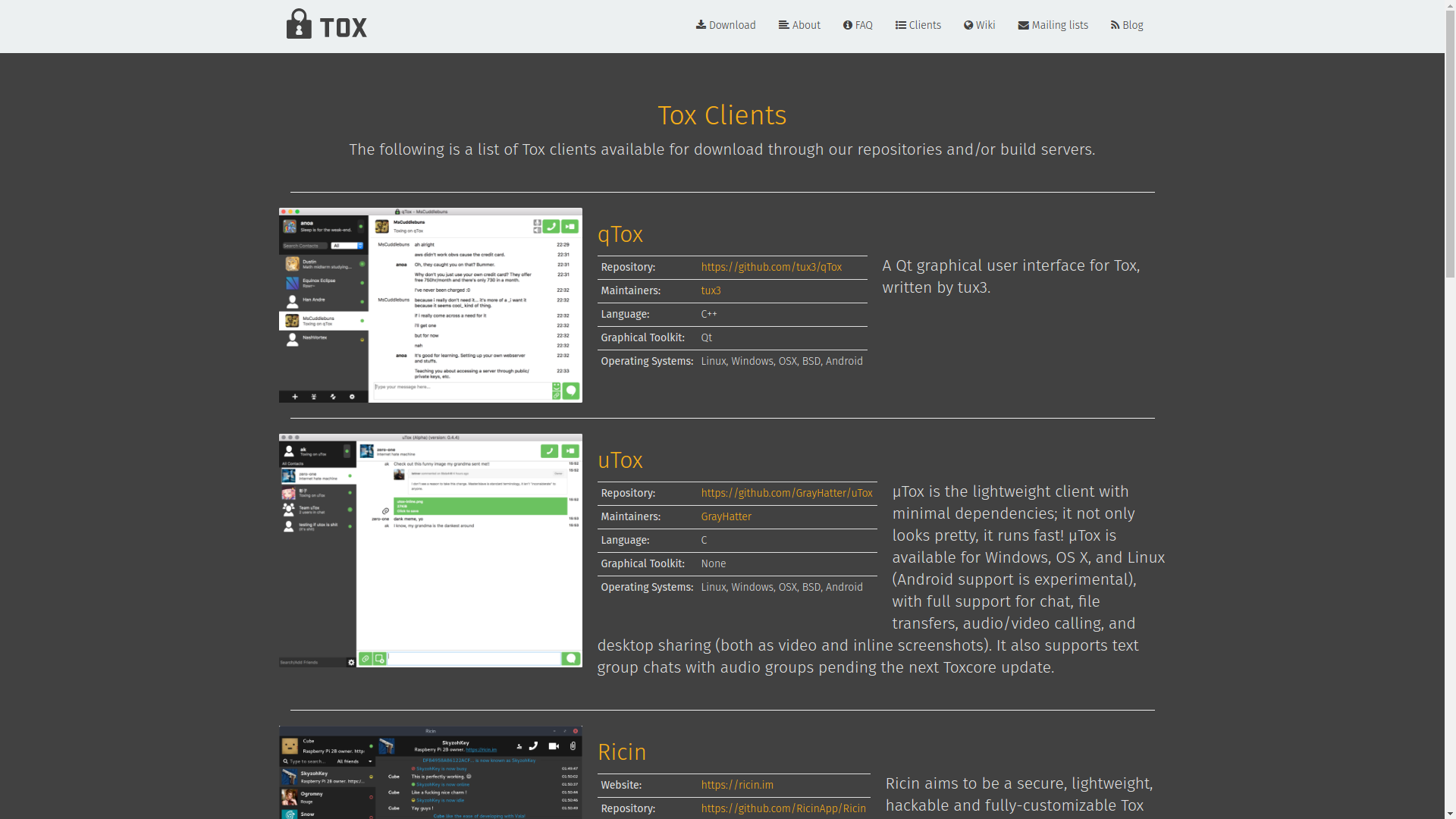
Task: Open maintainer tux3's profile link
Action: (x=711, y=290)
